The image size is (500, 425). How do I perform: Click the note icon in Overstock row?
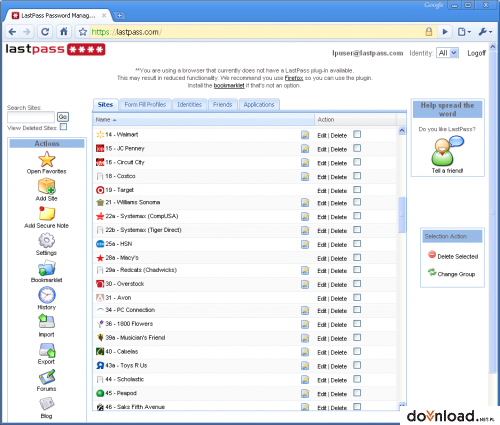pyautogui.click(x=305, y=284)
